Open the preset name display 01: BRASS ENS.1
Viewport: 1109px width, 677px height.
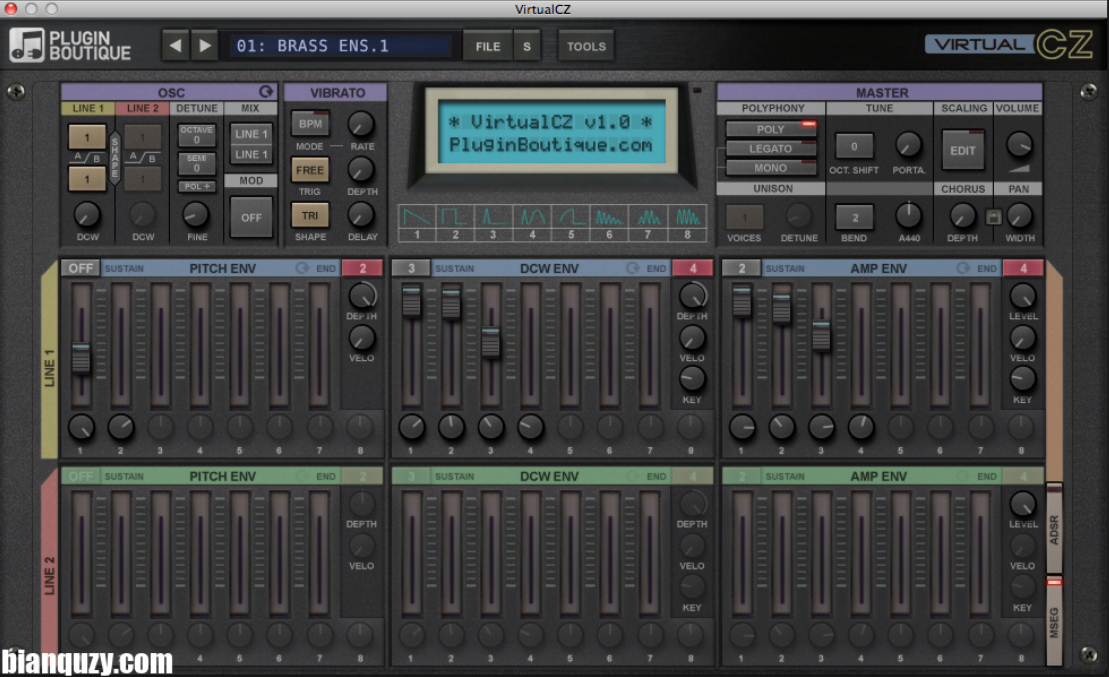tap(339, 46)
